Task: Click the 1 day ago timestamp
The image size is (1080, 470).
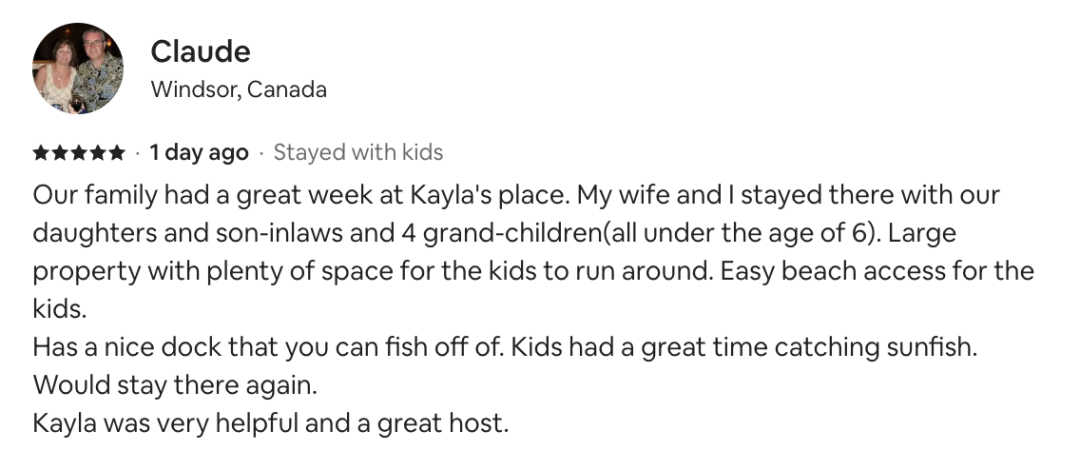Action: click(x=199, y=152)
